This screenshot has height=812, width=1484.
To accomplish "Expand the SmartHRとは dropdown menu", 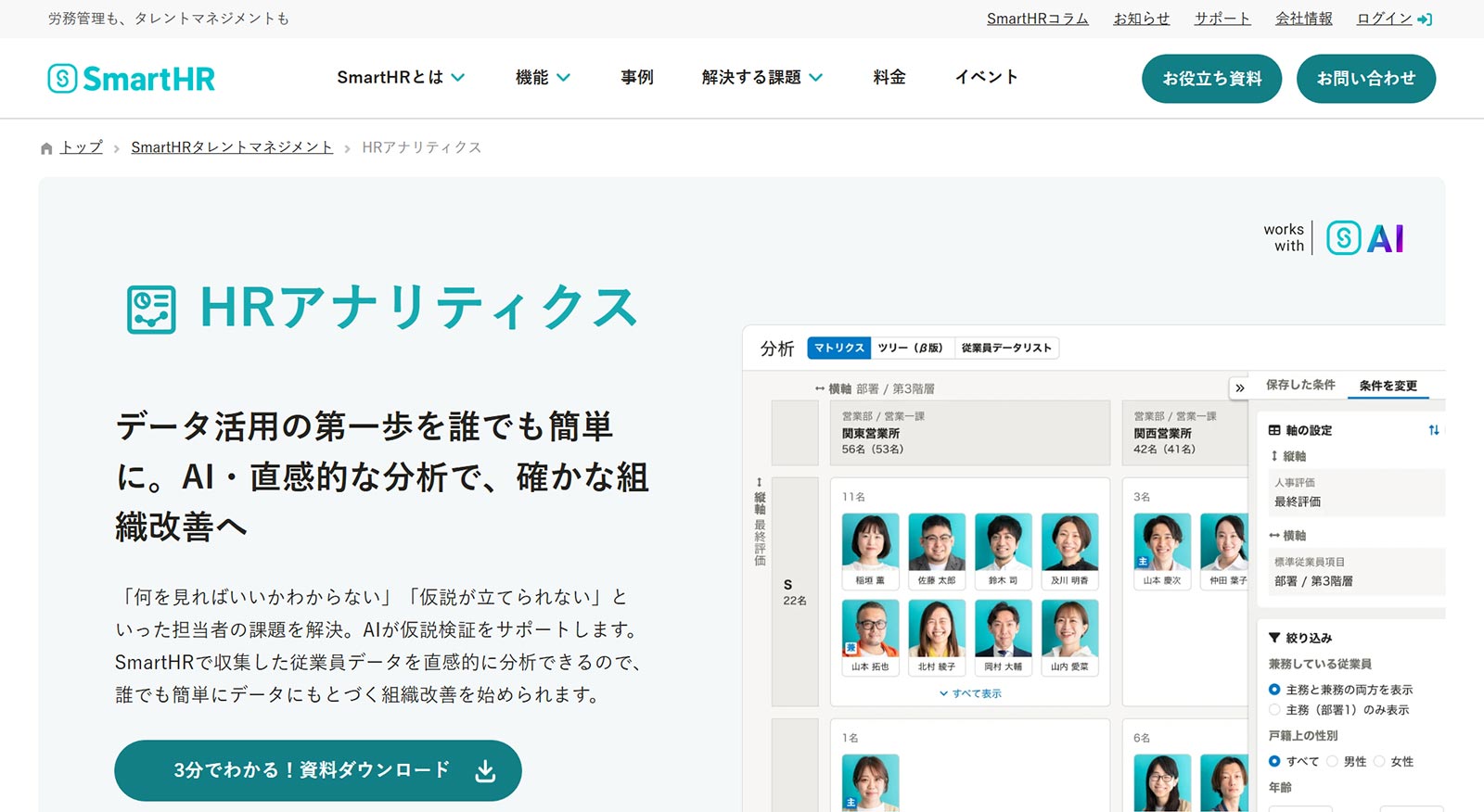I will point(401,78).
